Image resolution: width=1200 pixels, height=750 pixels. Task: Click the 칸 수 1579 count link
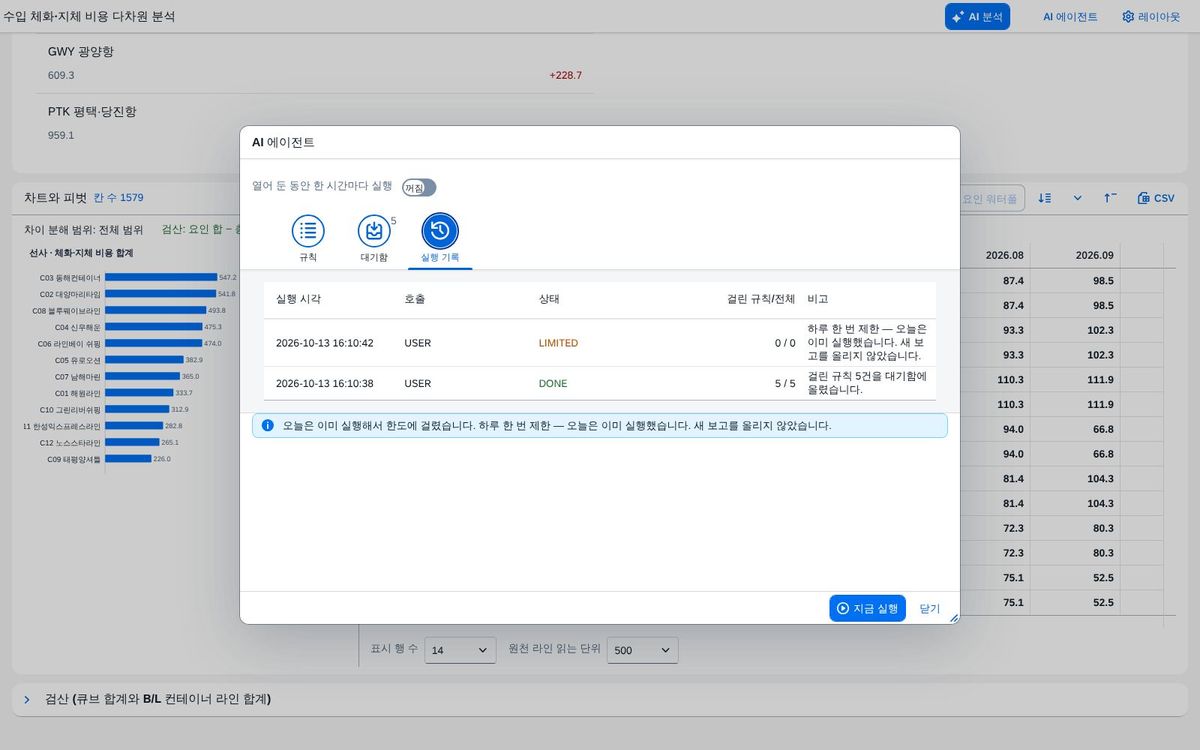[119, 198]
